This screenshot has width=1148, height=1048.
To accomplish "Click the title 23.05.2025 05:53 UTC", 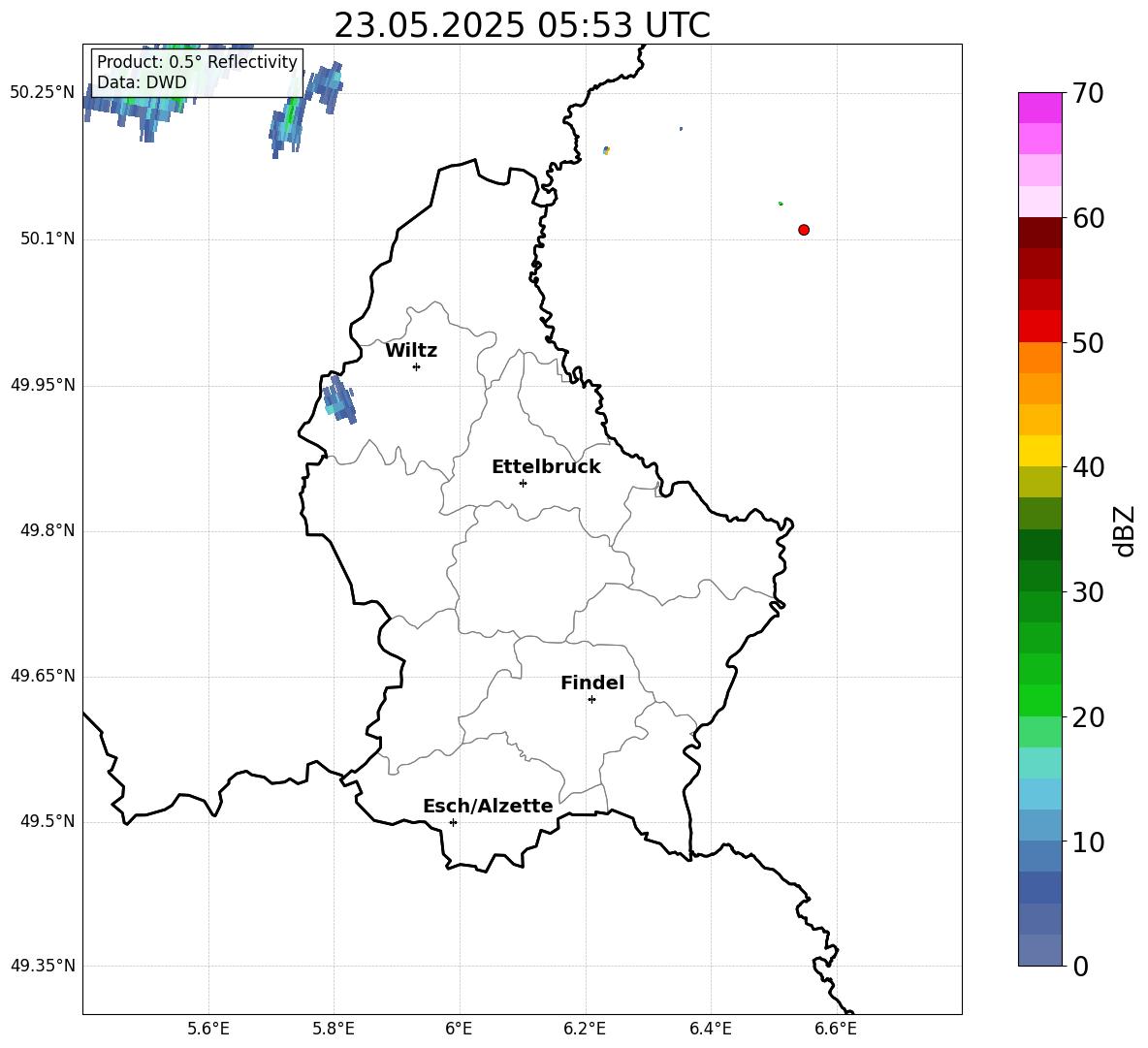I will tap(522, 25).
